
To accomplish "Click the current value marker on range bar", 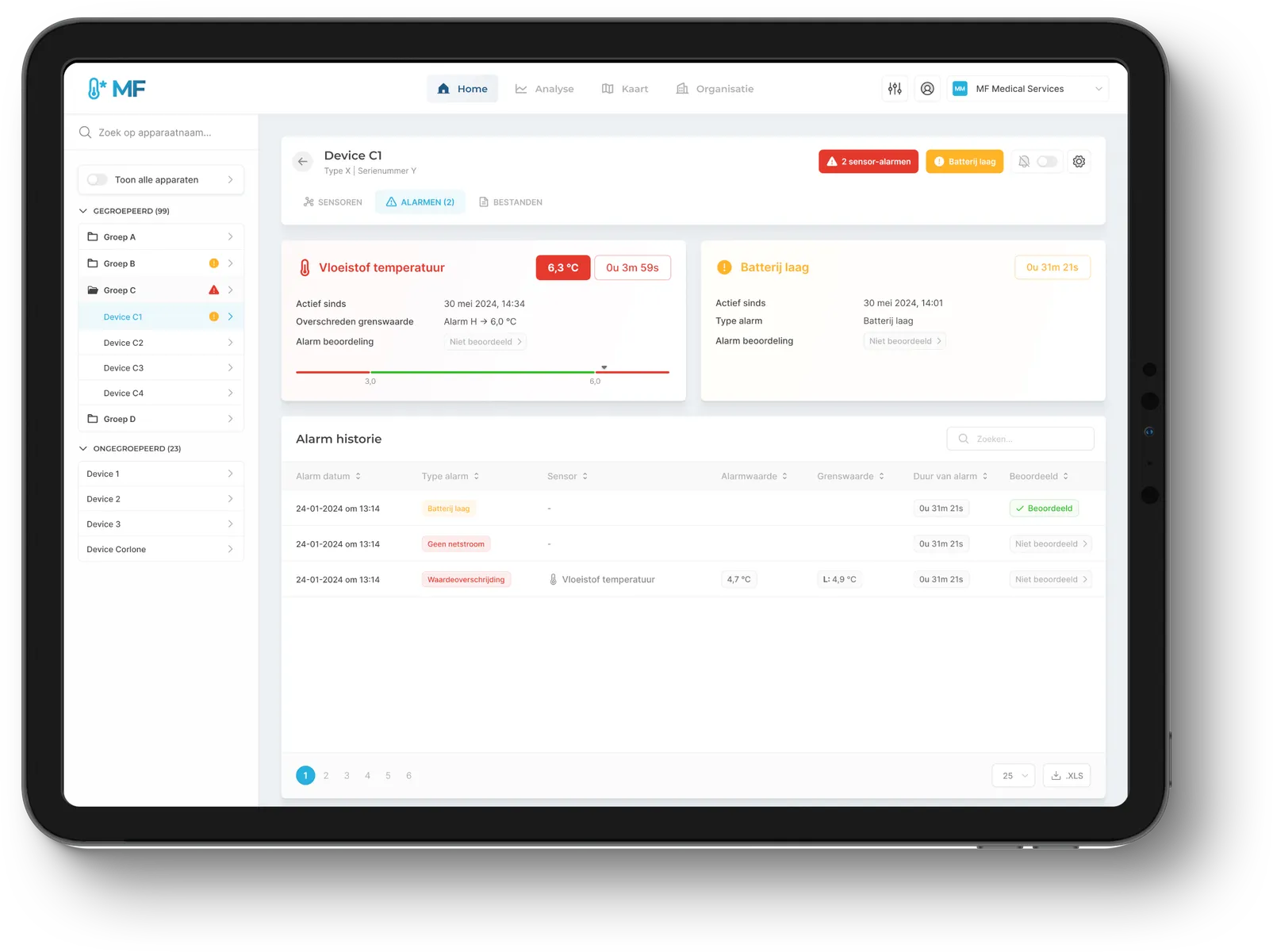I will point(604,367).
